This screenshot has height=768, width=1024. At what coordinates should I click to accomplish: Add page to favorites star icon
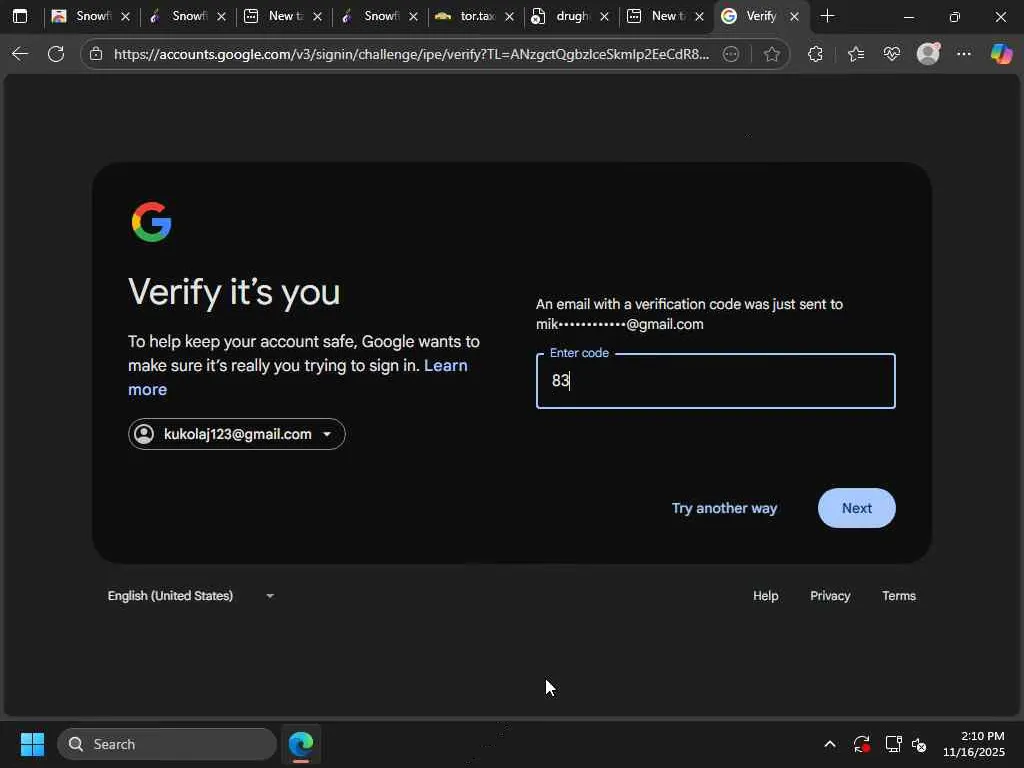click(x=772, y=54)
